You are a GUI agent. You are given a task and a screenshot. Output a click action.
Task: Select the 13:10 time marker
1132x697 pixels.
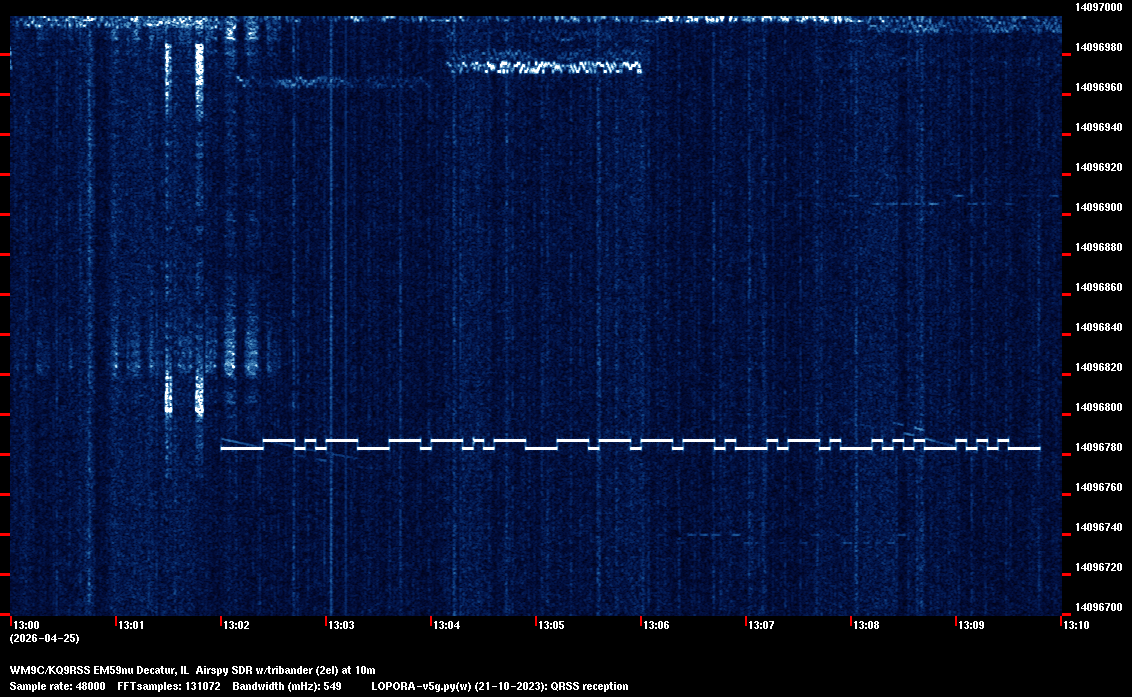[x=1077, y=625]
